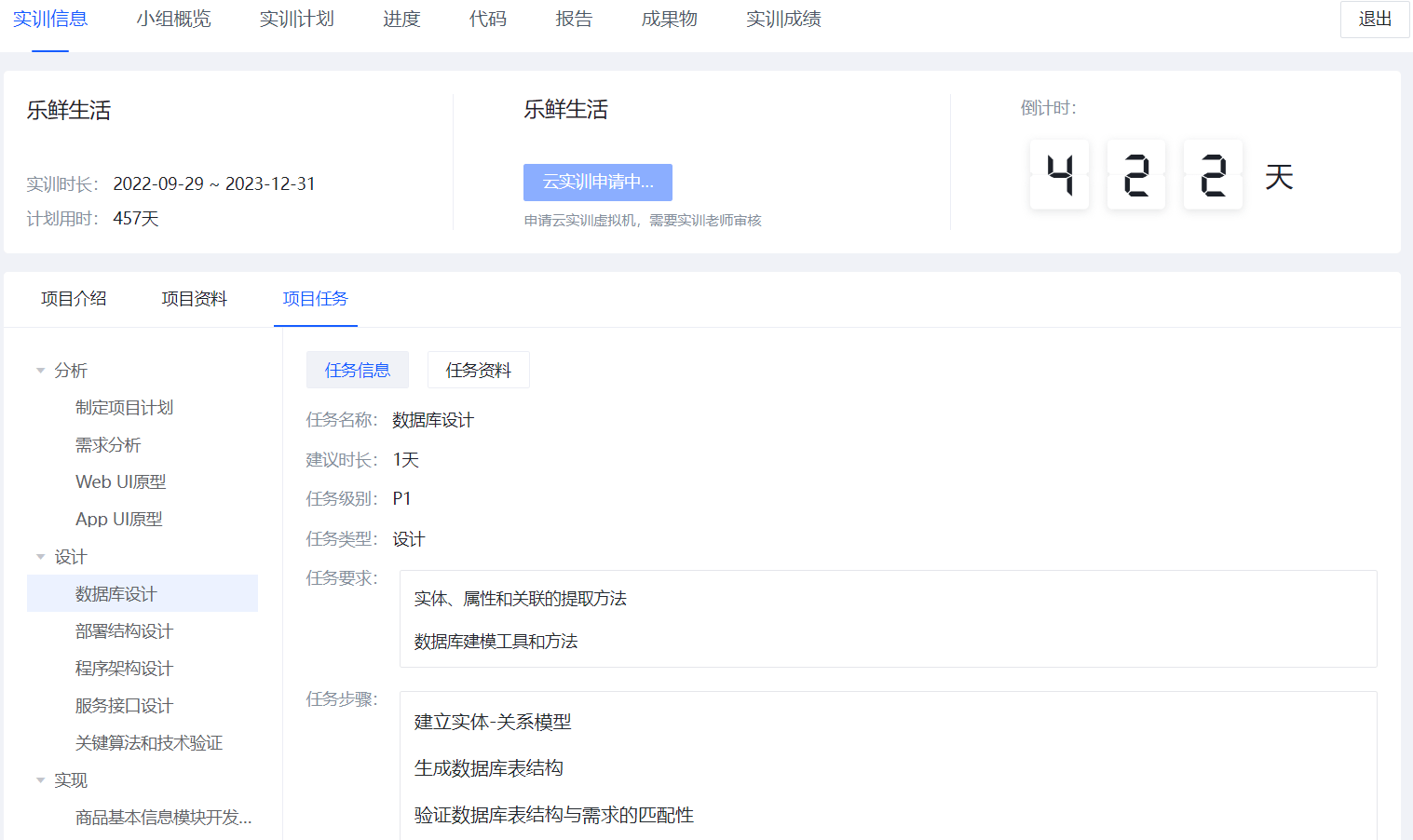Click the 退出 button

pyautogui.click(x=1375, y=19)
